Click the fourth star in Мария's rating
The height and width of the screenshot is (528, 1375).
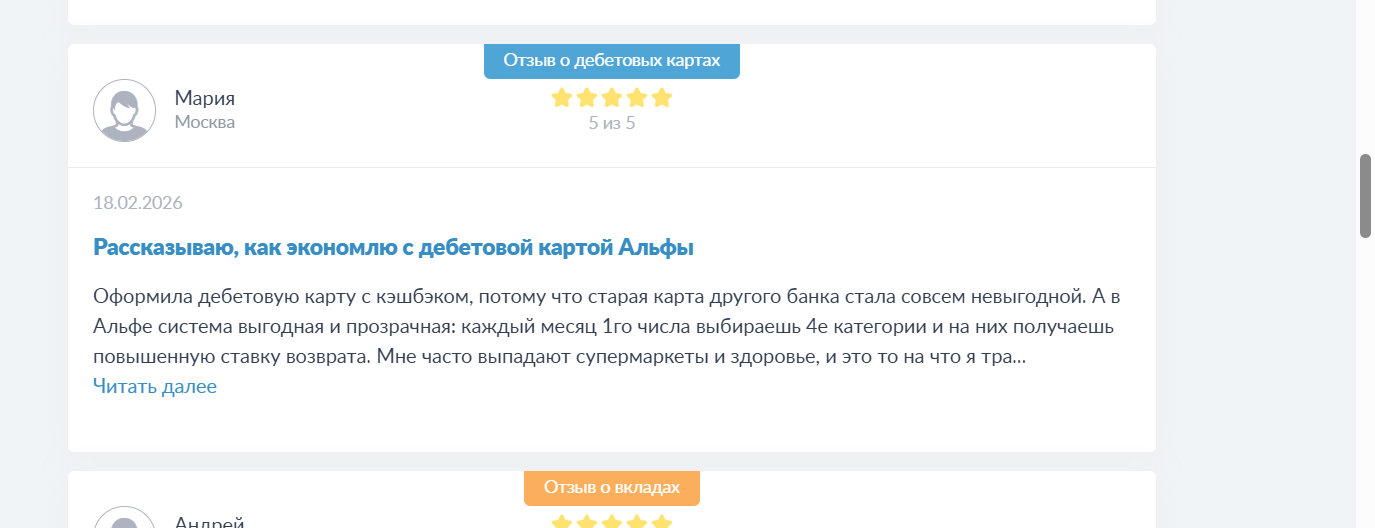[637, 98]
